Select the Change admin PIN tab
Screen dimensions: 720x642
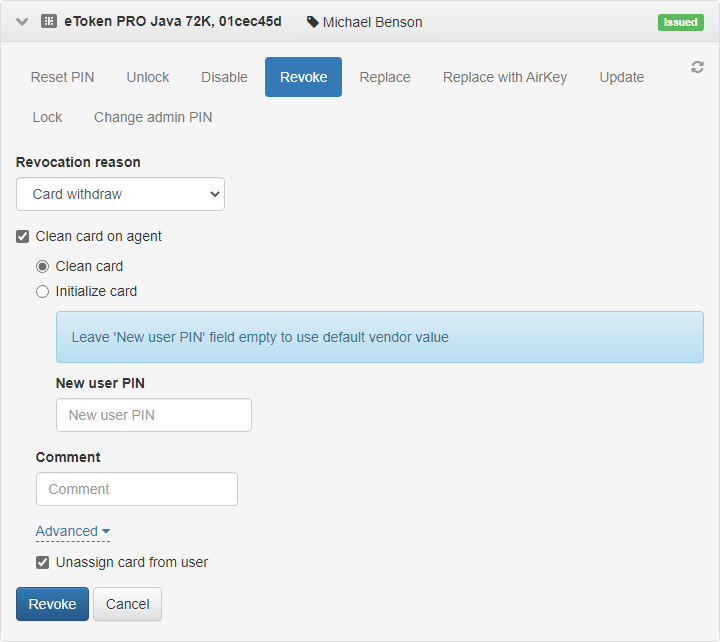click(153, 117)
